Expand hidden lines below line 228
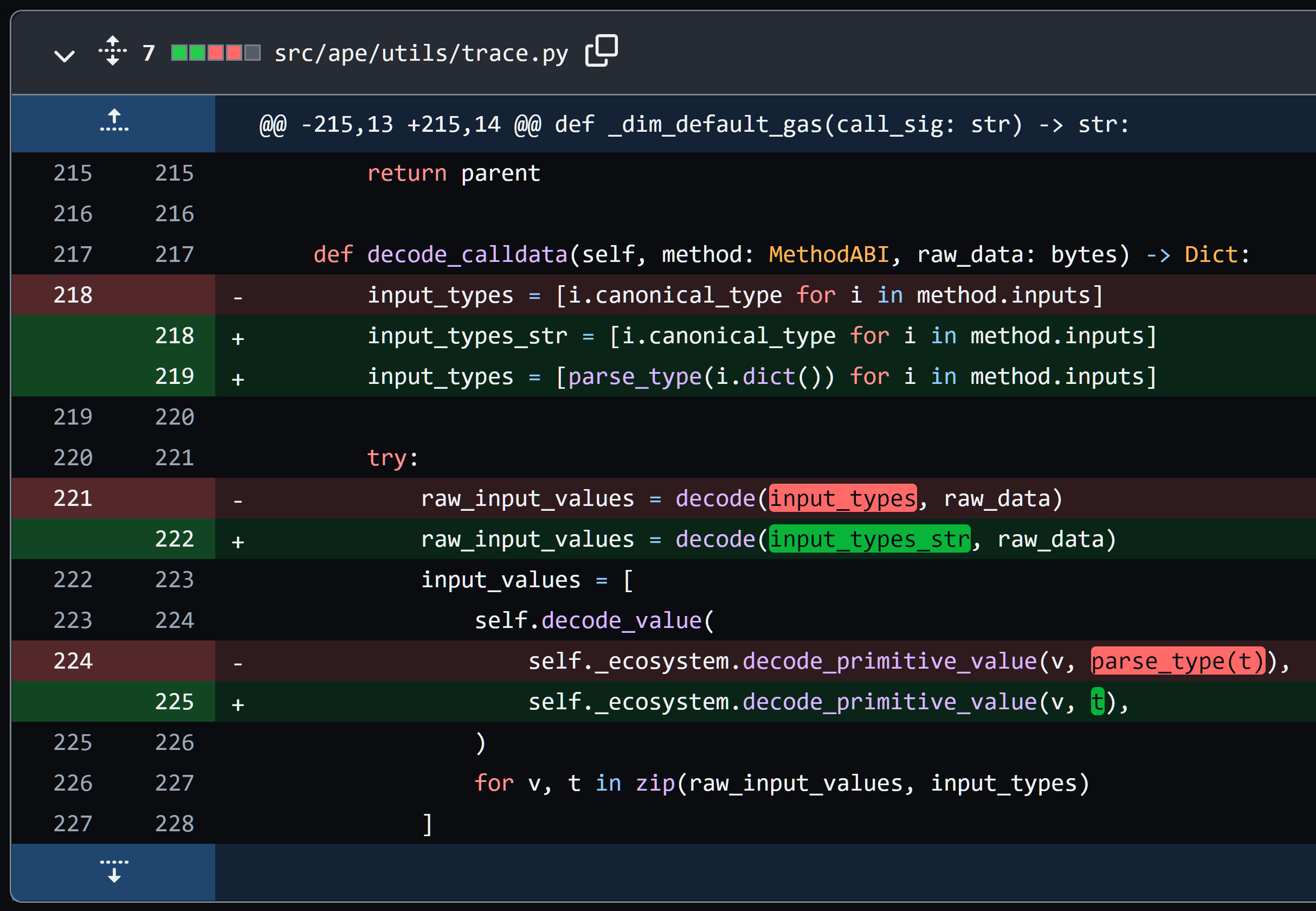 click(x=113, y=871)
